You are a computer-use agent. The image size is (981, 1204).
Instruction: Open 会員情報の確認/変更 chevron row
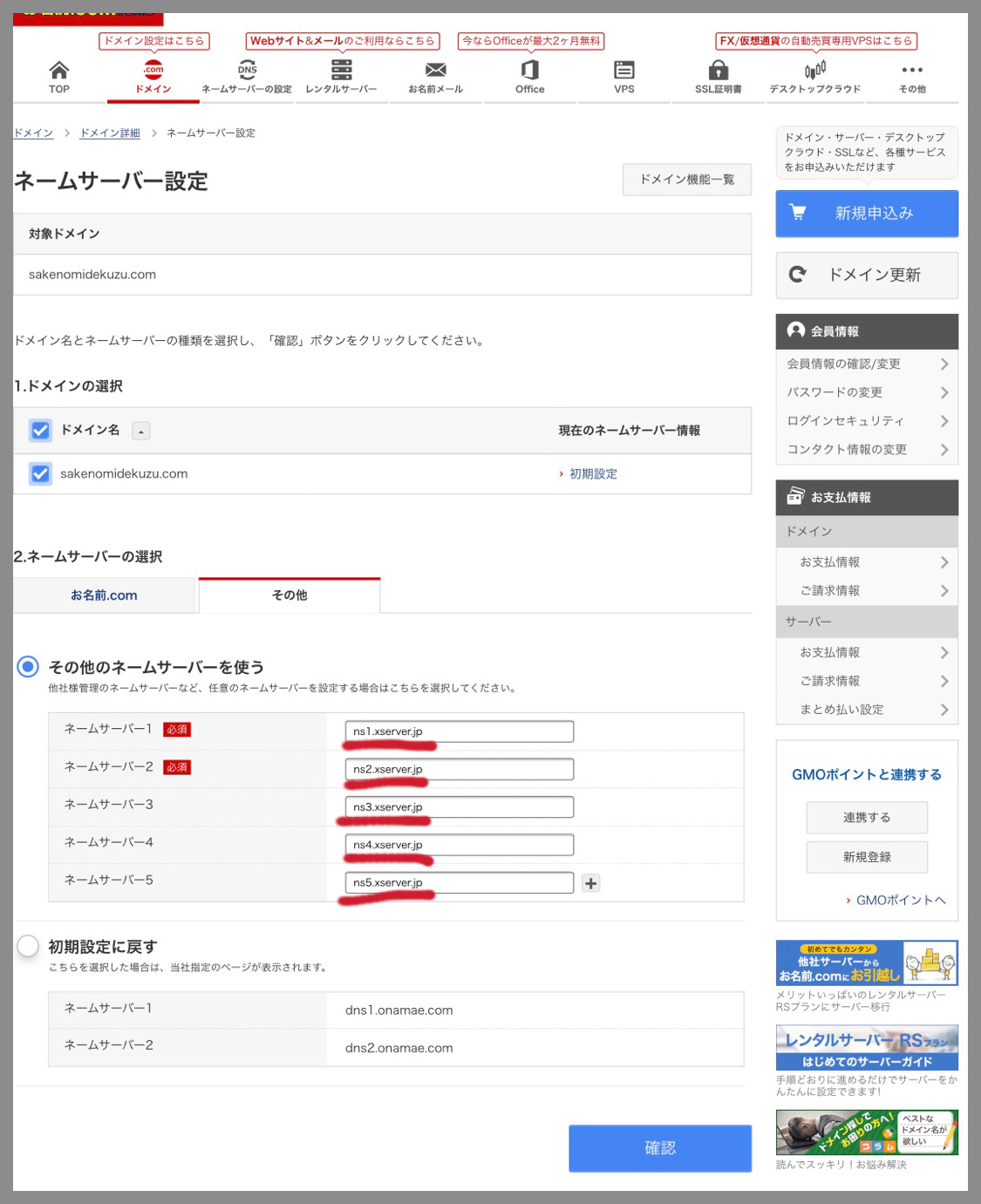[867, 364]
